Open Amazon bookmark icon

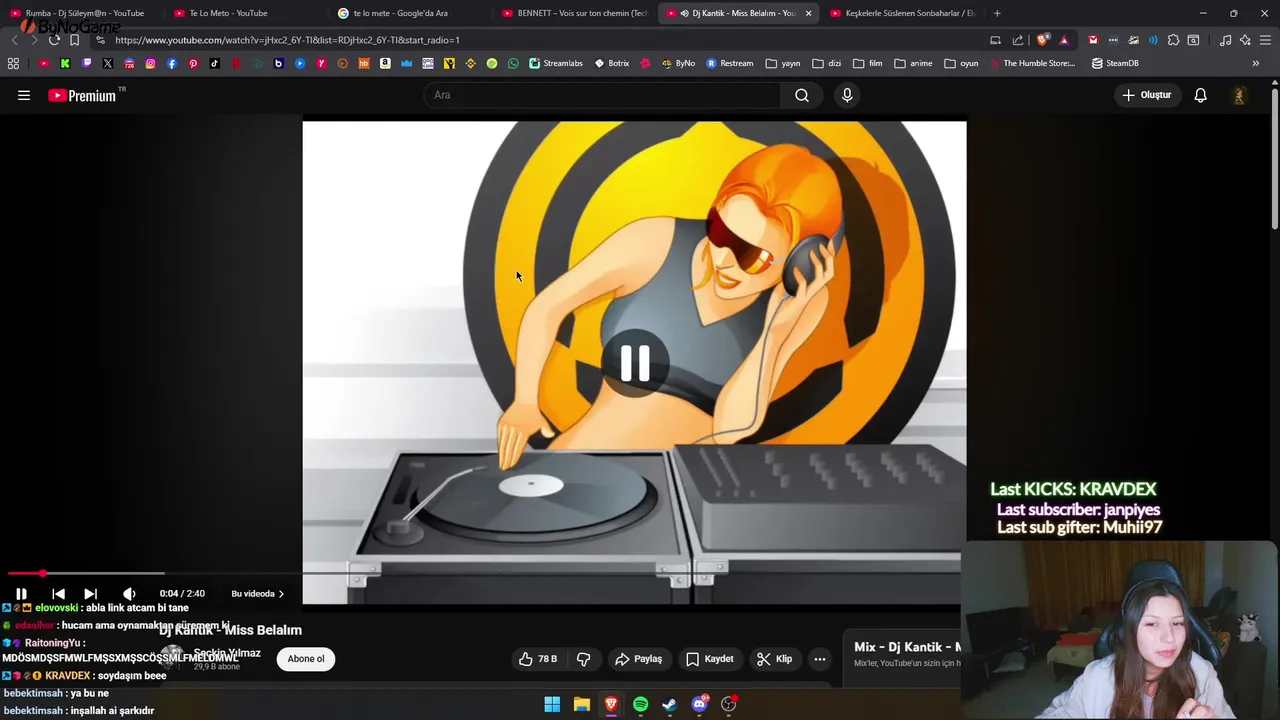coord(385,63)
